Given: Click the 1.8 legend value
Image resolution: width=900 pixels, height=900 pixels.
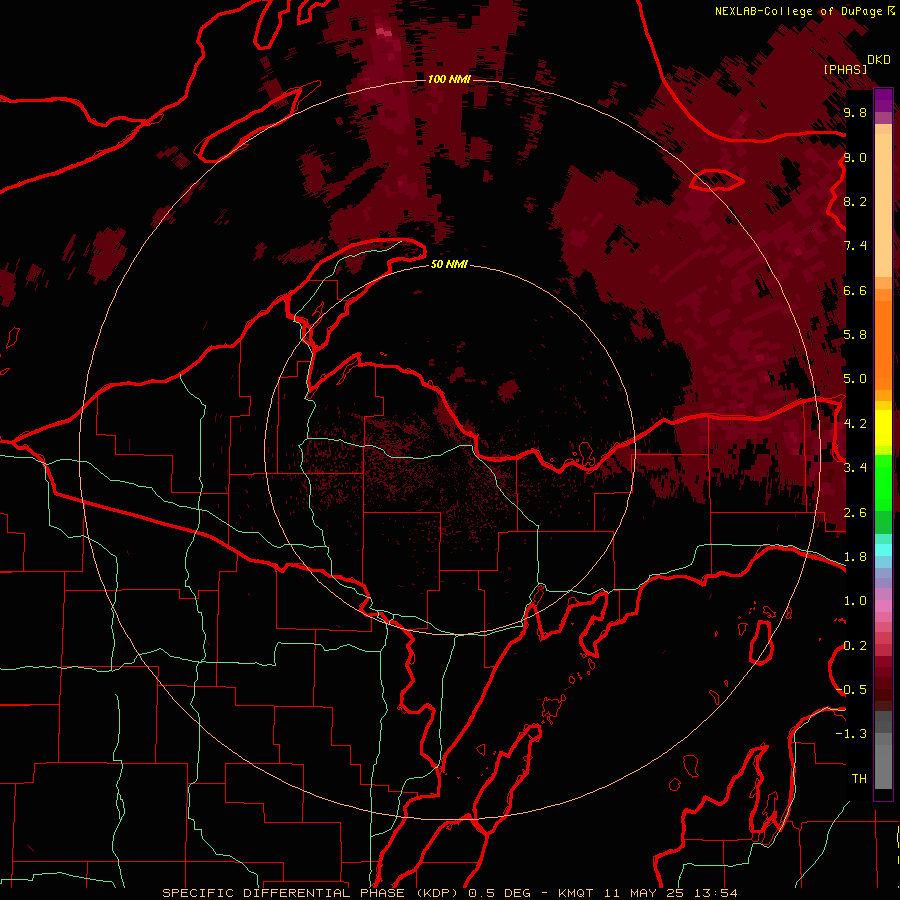Looking at the screenshot, I should point(855,557).
